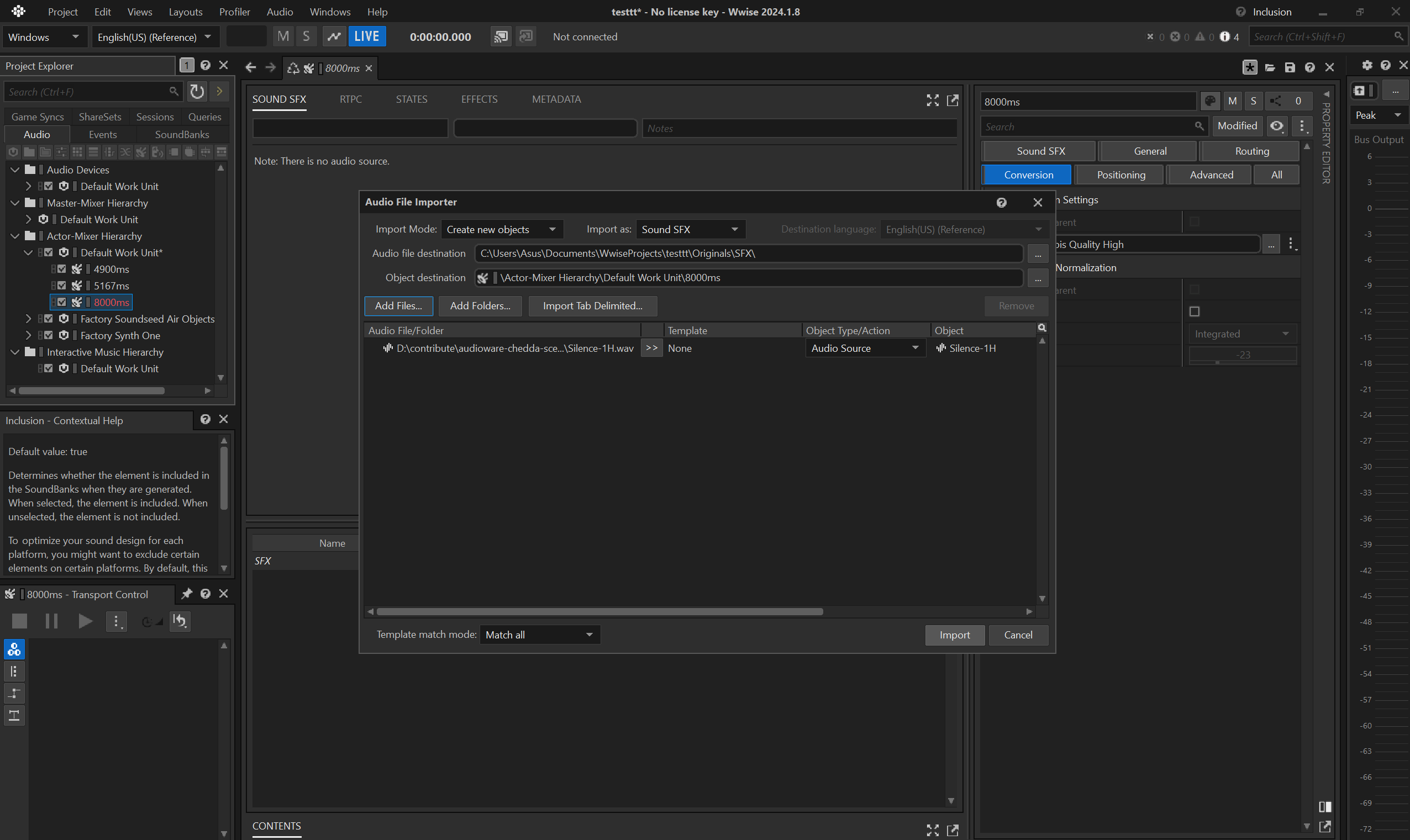Click the Audio File Importer help icon
1410x840 pixels.
tap(1001, 202)
